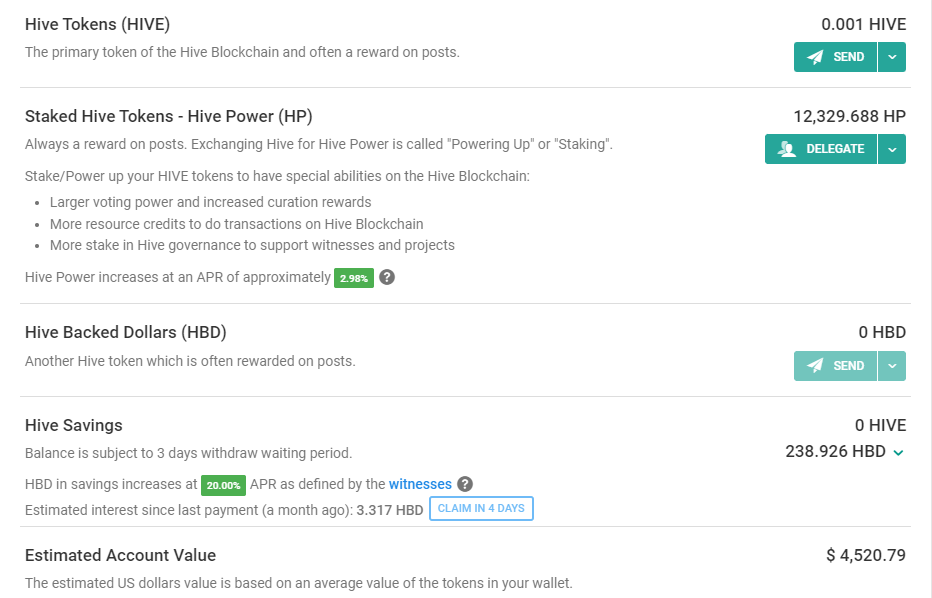Click SEND button for Hive Backed Dollars
932x598 pixels.
pyautogui.click(x=835, y=366)
